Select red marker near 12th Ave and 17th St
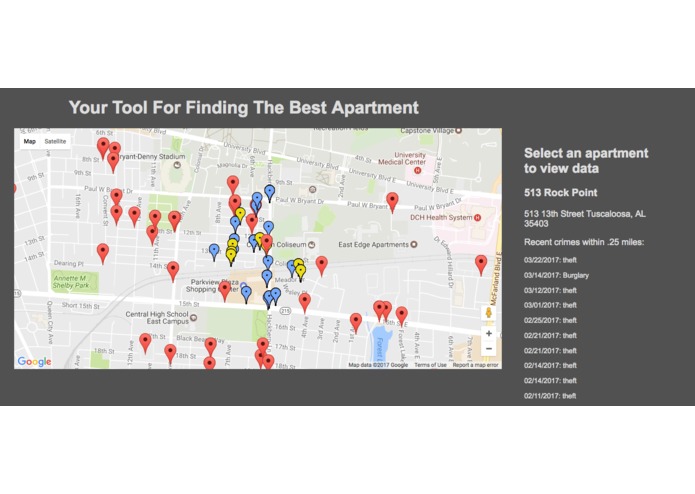 coord(145,342)
